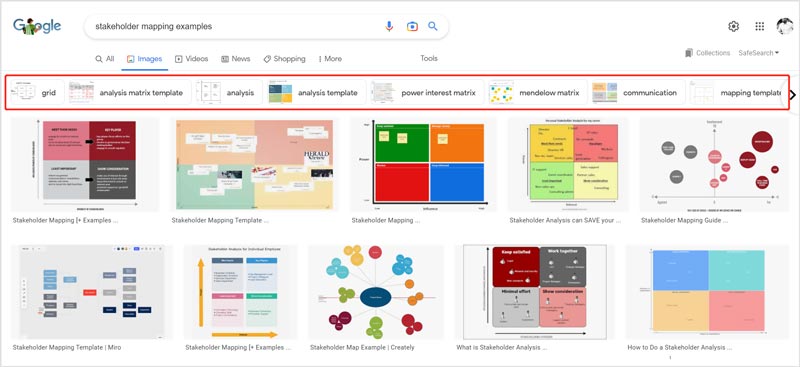Select the grid filter chip

[37, 92]
